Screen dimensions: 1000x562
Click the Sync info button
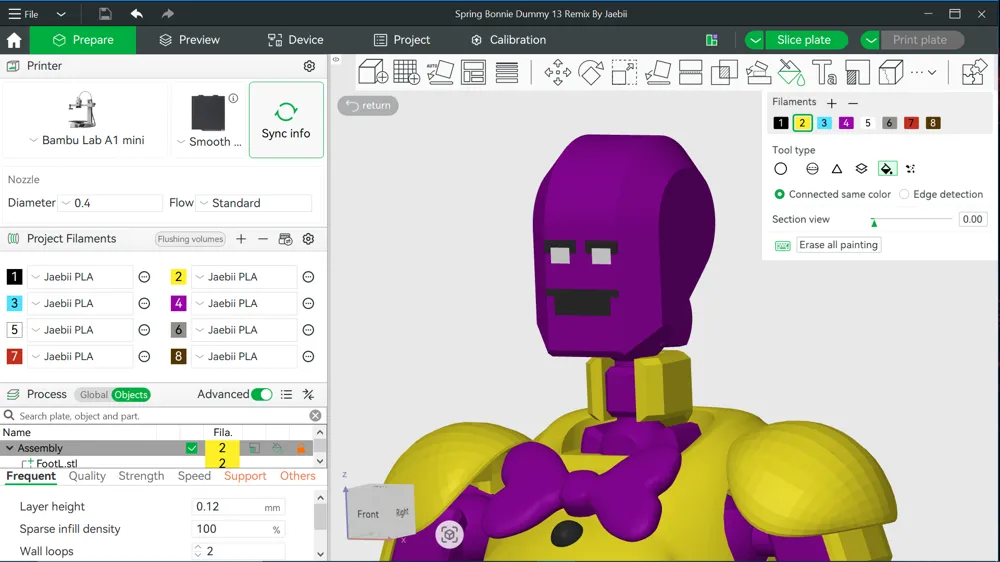286,120
